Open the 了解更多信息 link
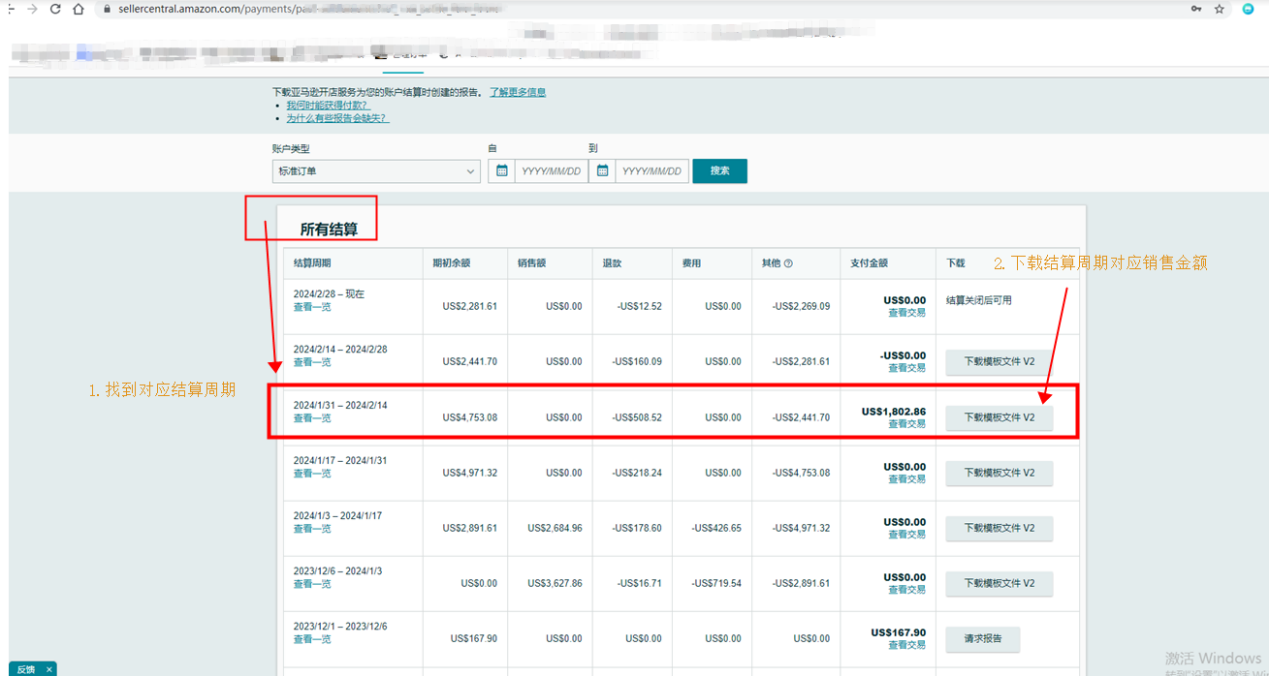 point(517,92)
